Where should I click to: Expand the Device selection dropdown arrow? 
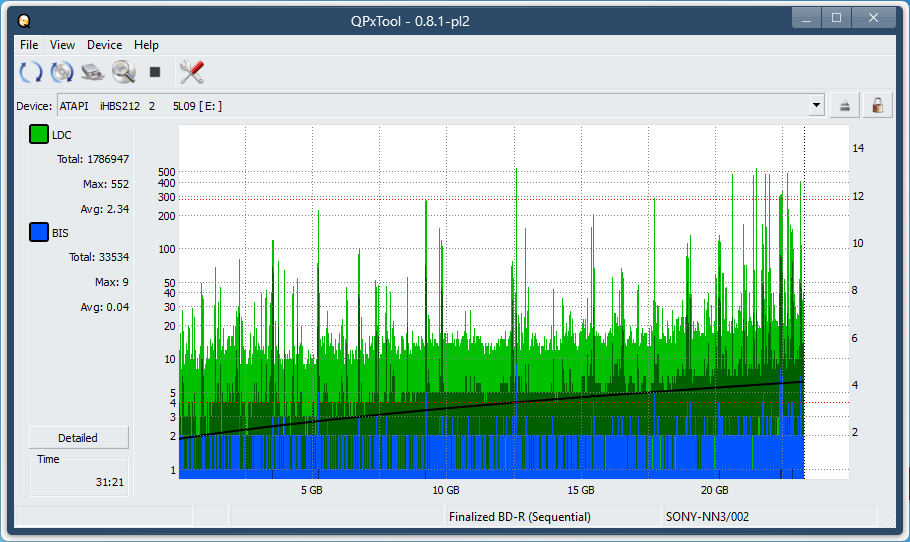click(x=817, y=106)
